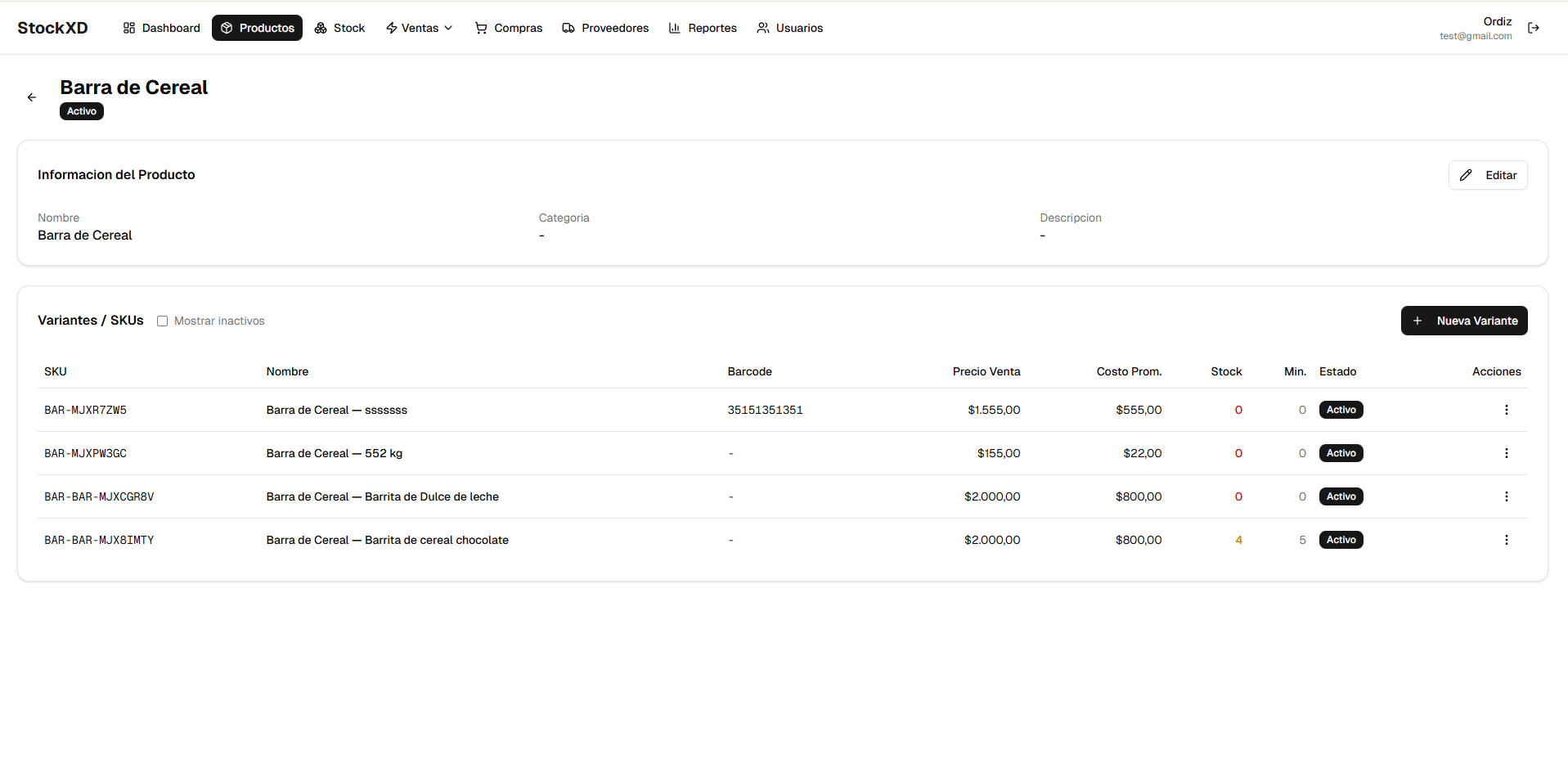This screenshot has width=1568, height=777.
Task: Click the pencil Editar button
Action: [1487, 175]
